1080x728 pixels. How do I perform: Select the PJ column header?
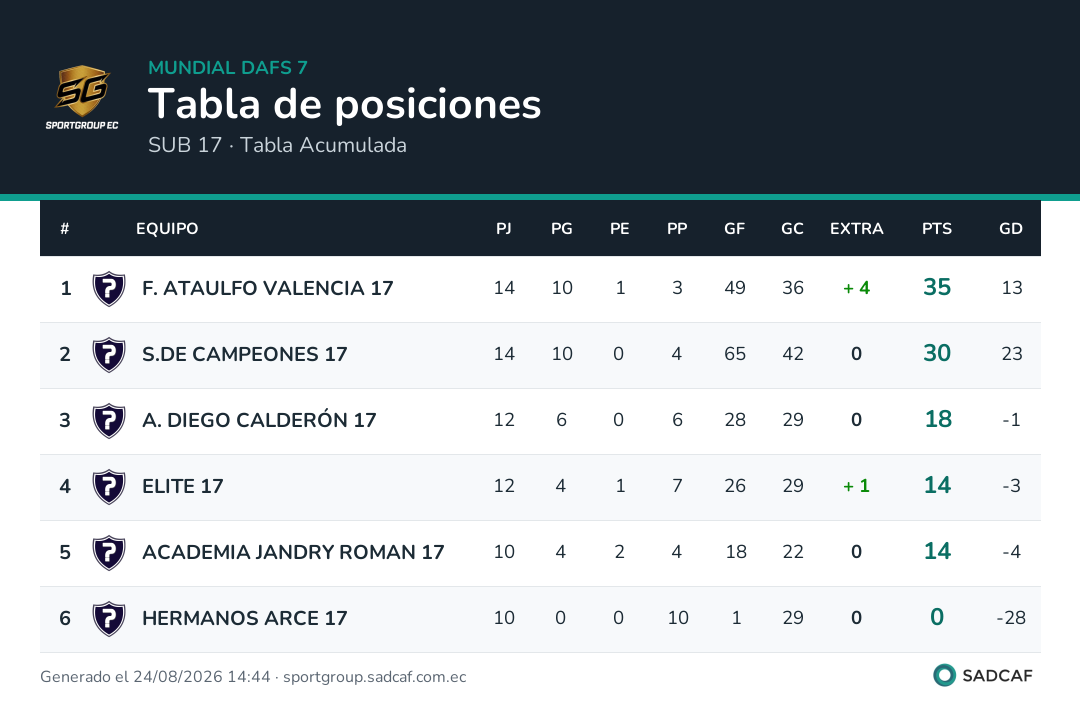pyautogui.click(x=503, y=229)
